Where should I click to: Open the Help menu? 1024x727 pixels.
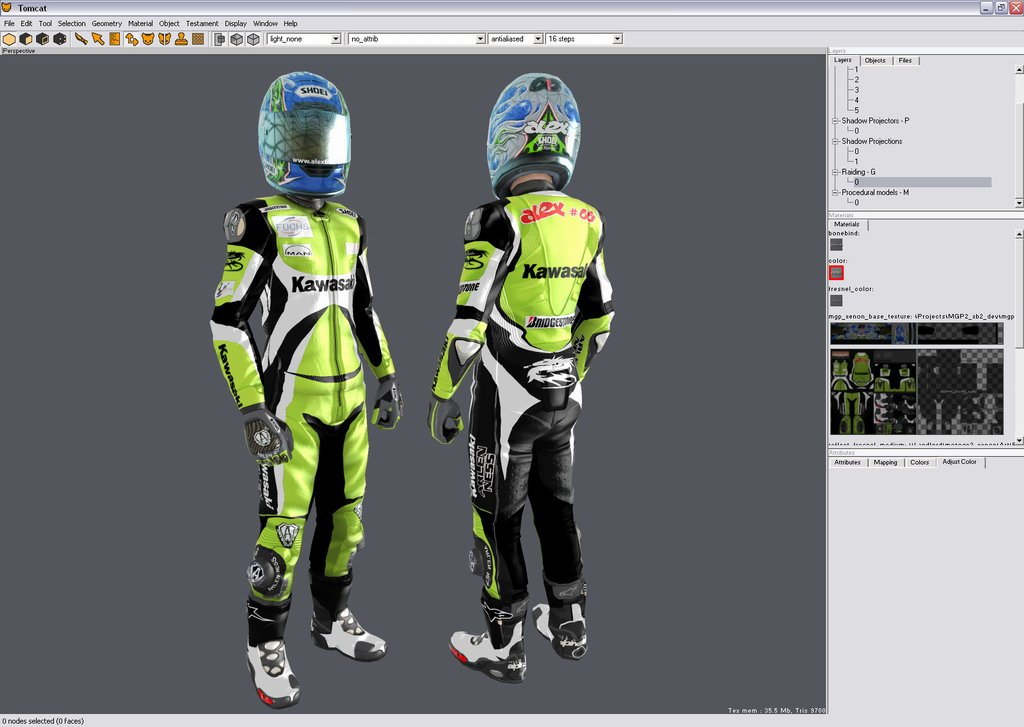tap(291, 24)
